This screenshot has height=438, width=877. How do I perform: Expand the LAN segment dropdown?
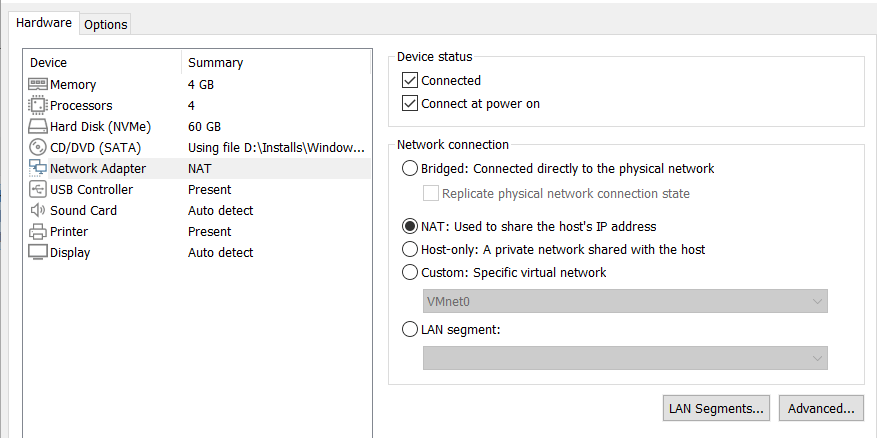(x=625, y=358)
